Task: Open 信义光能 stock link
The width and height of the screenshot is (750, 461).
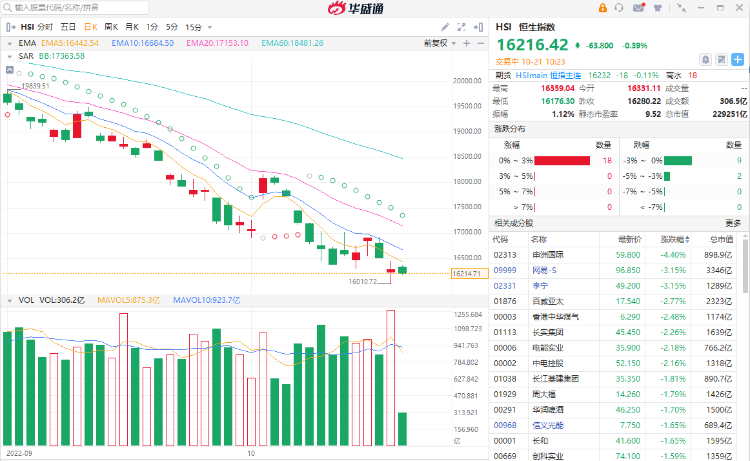Action: (548, 425)
